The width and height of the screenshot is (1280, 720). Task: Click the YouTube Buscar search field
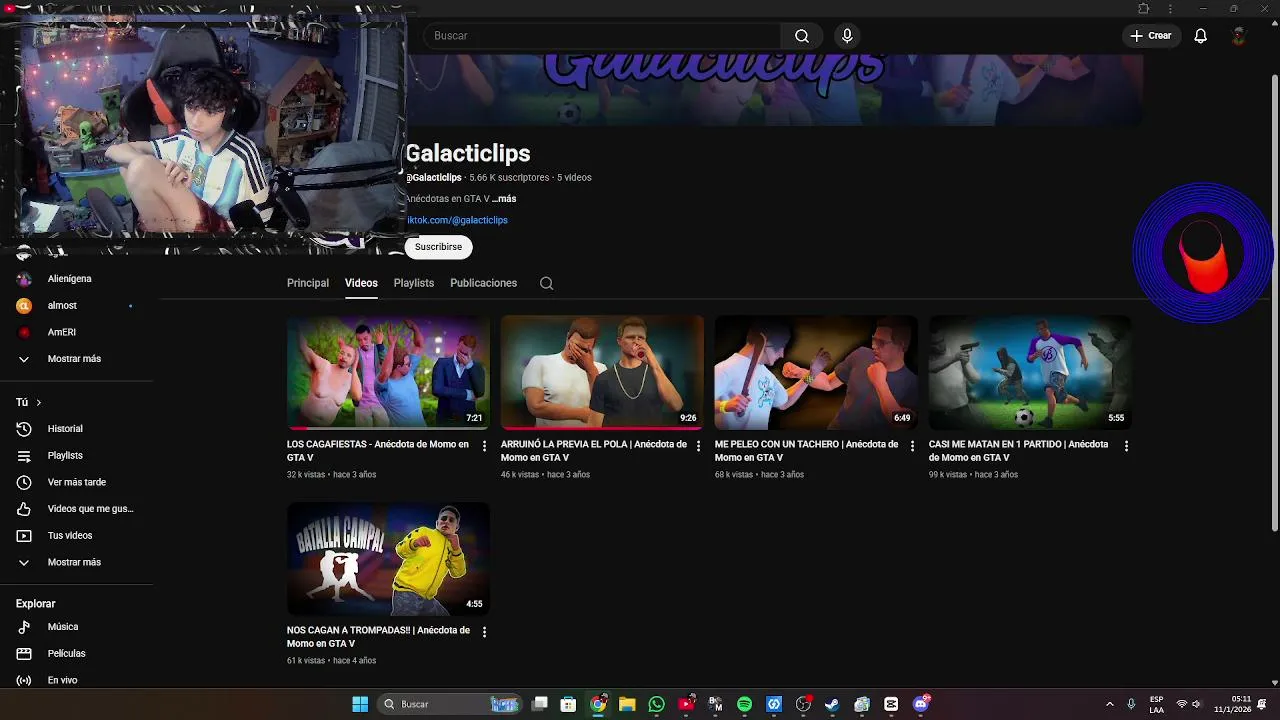(x=602, y=36)
